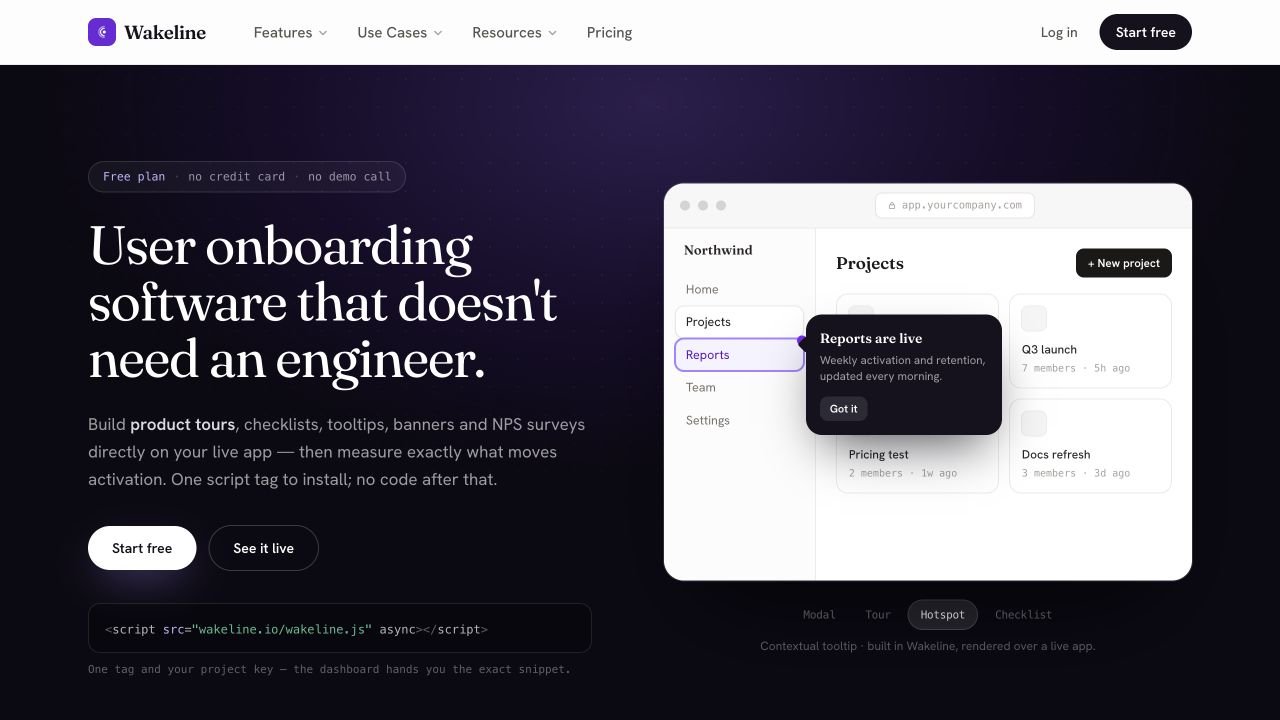Click the main hero headline
The width and height of the screenshot is (1280, 720).
(x=323, y=302)
